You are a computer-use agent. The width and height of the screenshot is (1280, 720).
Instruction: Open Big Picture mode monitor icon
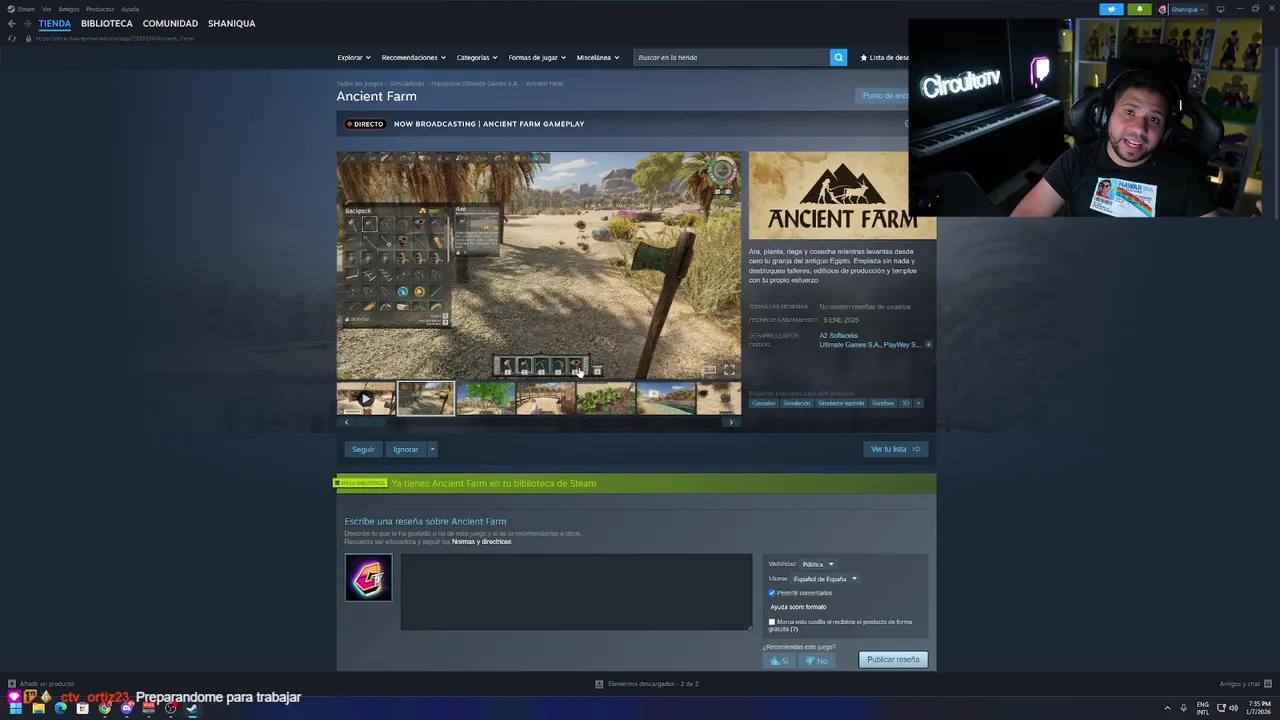[1220, 9]
